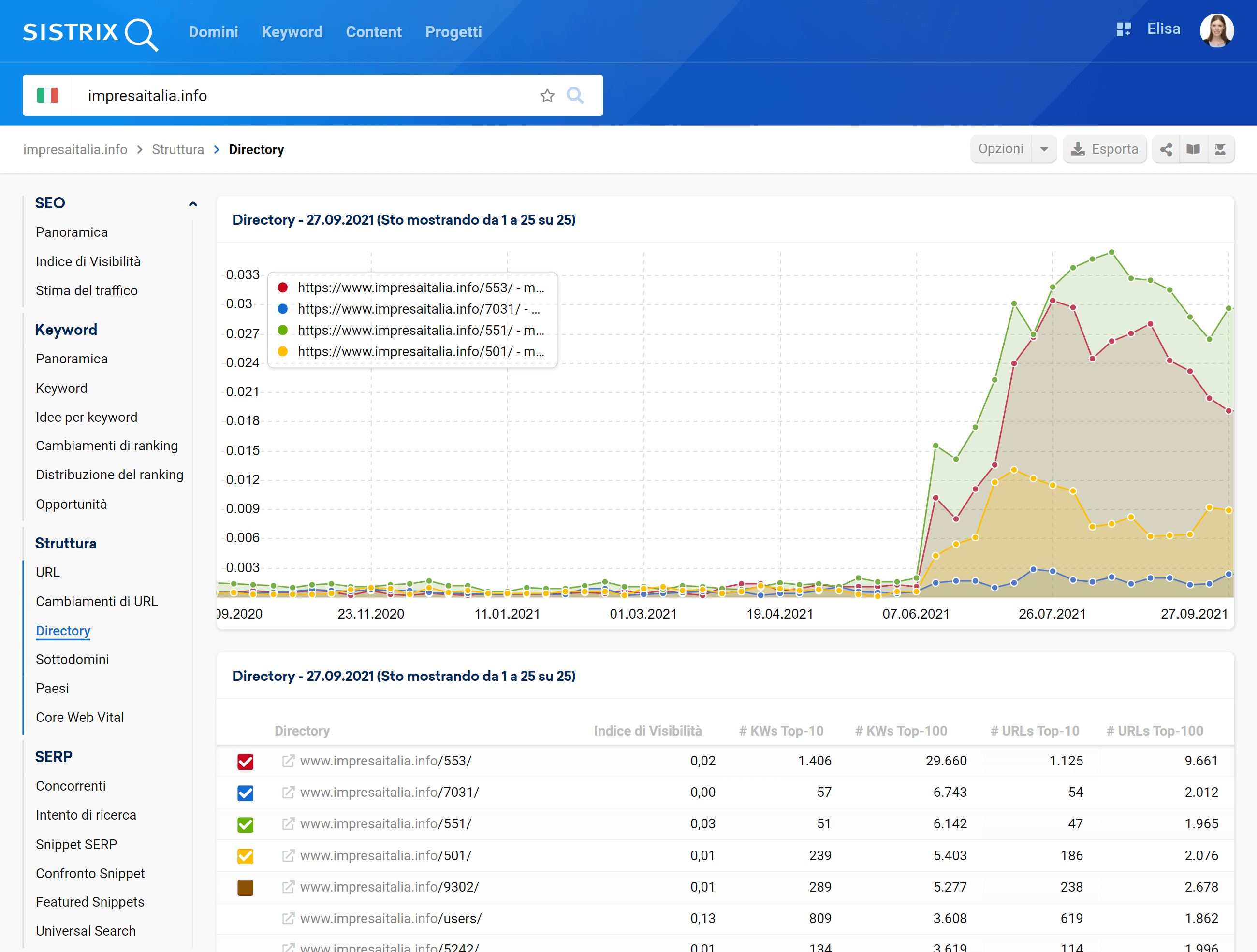Open Opportunità in sidebar
The width and height of the screenshot is (1257, 952).
(71, 504)
